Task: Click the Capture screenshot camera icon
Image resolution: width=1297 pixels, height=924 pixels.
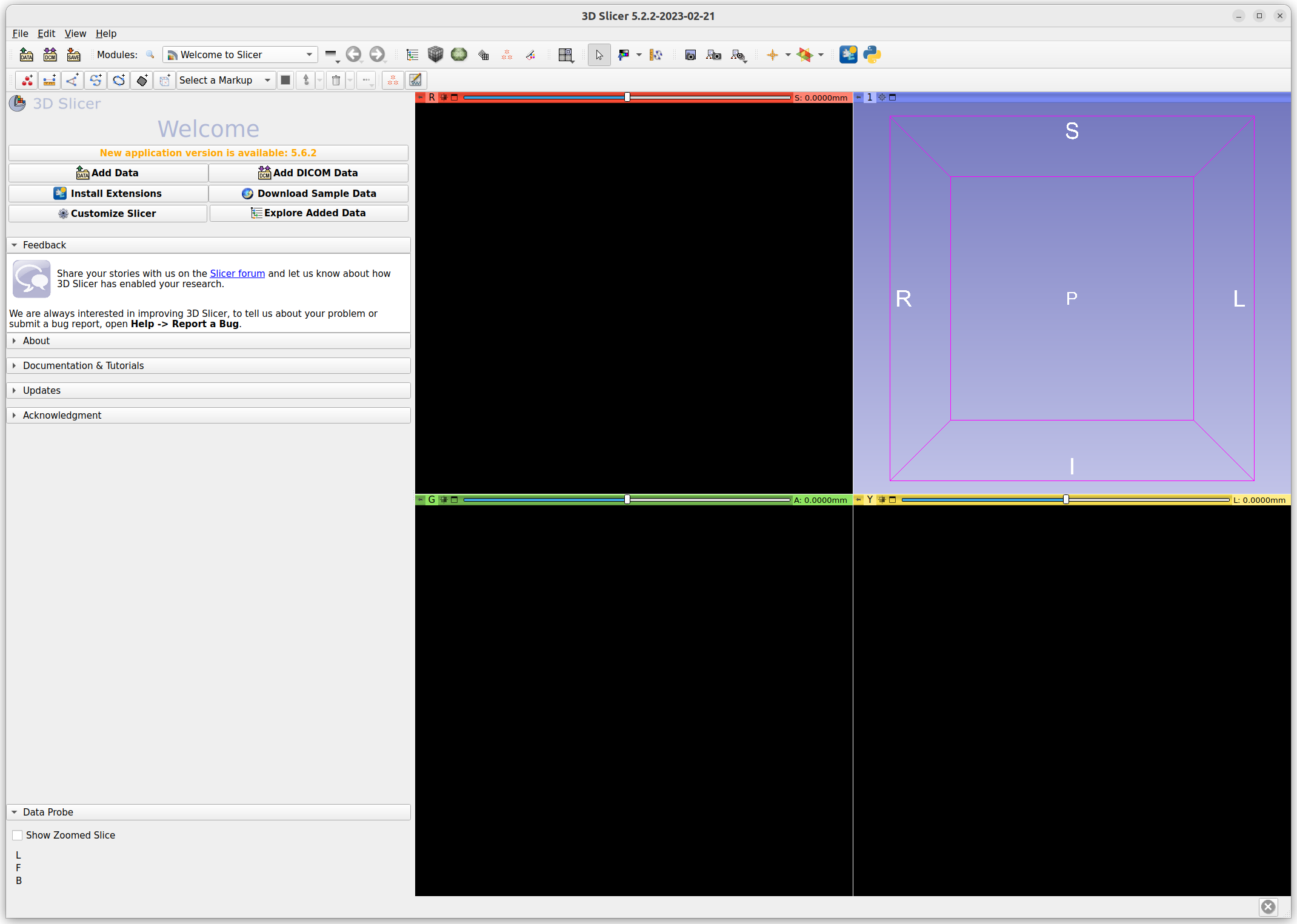Action: click(690, 55)
